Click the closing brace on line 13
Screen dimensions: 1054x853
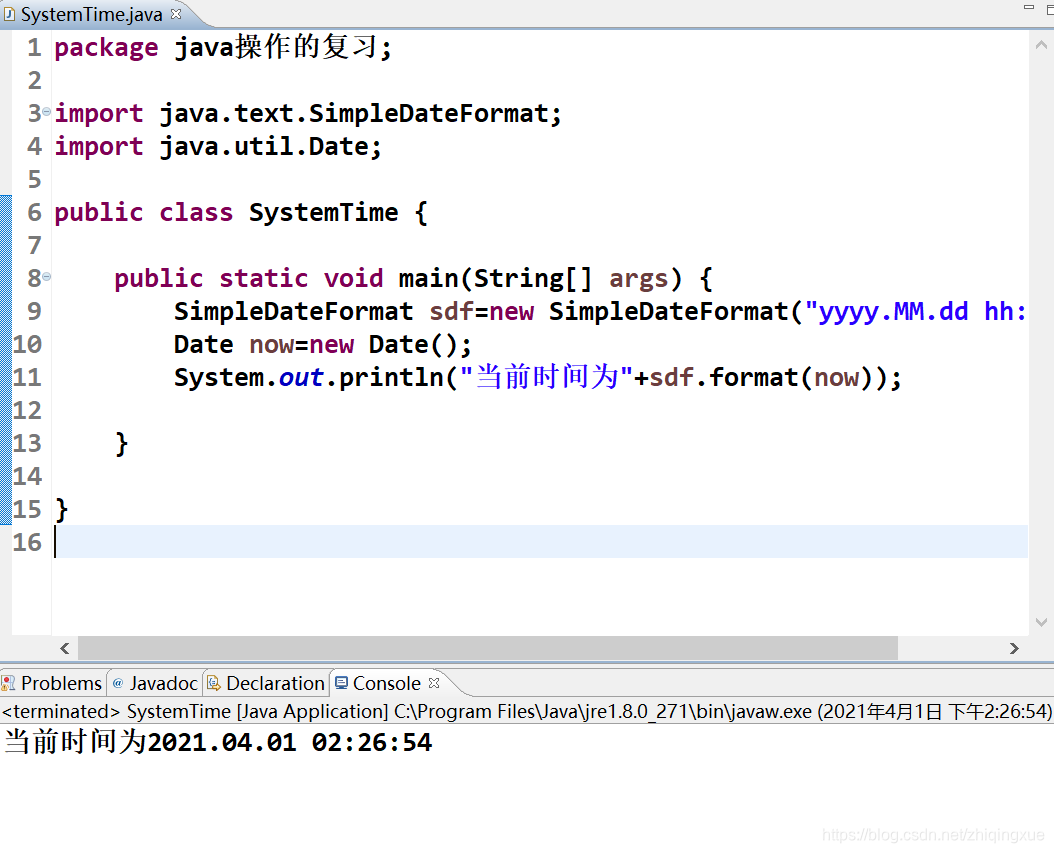(x=122, y=444)
